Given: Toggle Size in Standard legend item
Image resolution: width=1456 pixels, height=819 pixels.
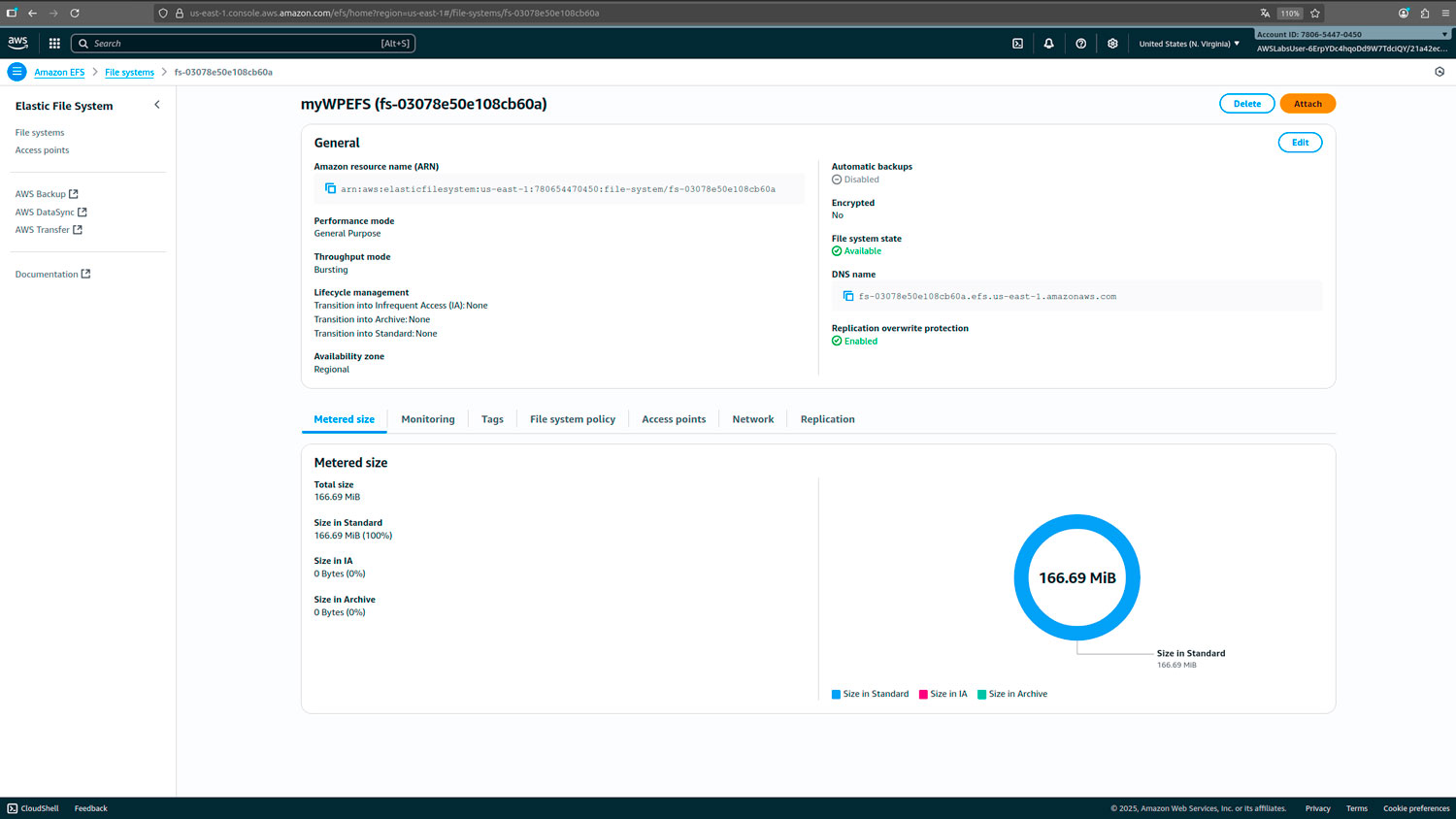Looking at the screenshot, I should pos(870,694).
